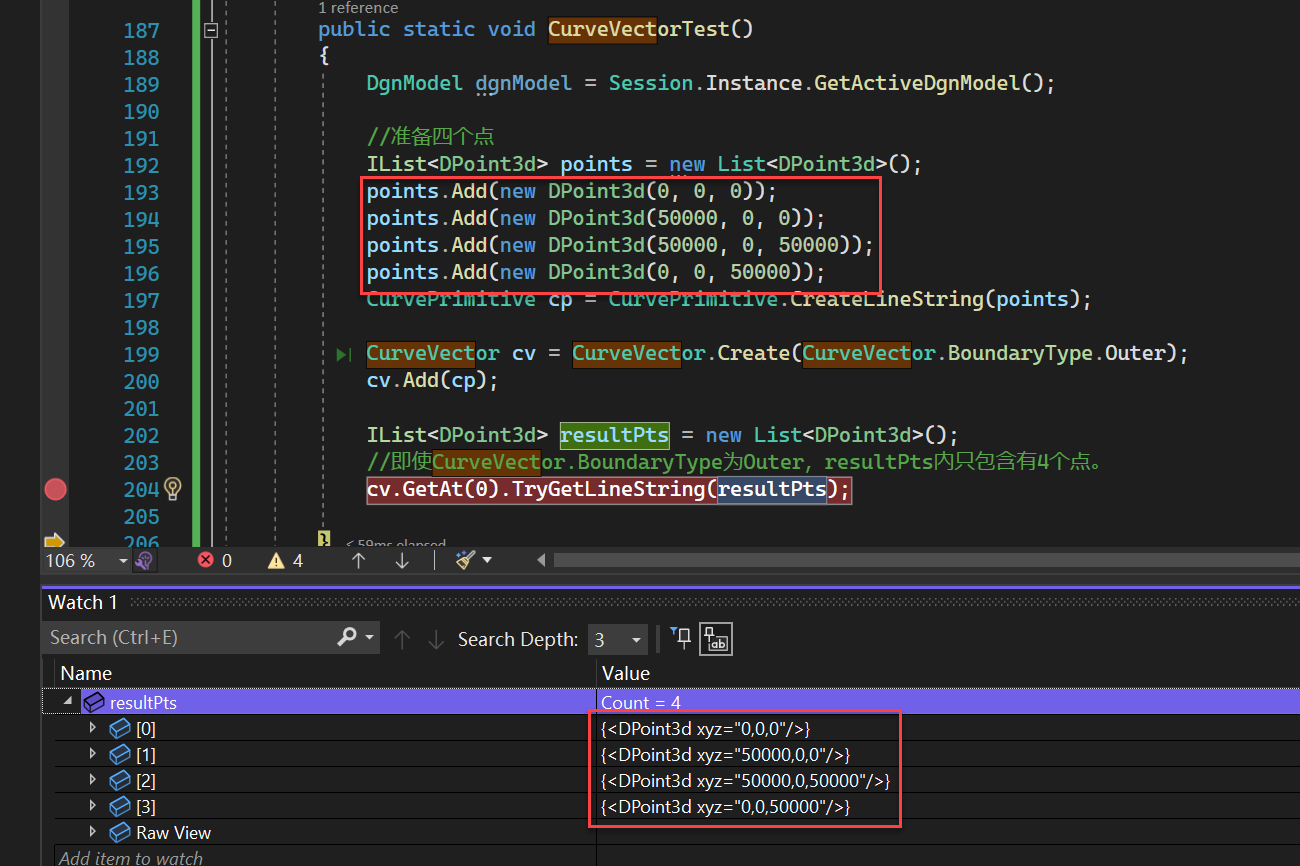Open the code health indicator icon
This screenshot has height=866, width=1300.
tap(144, 560)
